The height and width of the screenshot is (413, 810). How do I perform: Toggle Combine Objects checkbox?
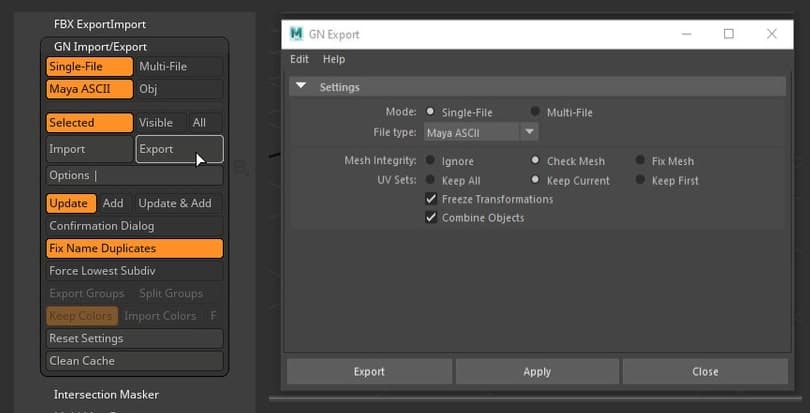point(431,217)
